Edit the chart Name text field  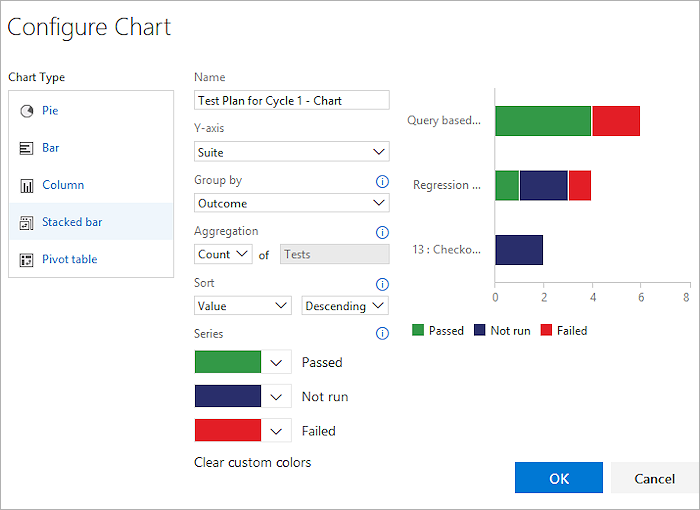[x=291, y=100]
